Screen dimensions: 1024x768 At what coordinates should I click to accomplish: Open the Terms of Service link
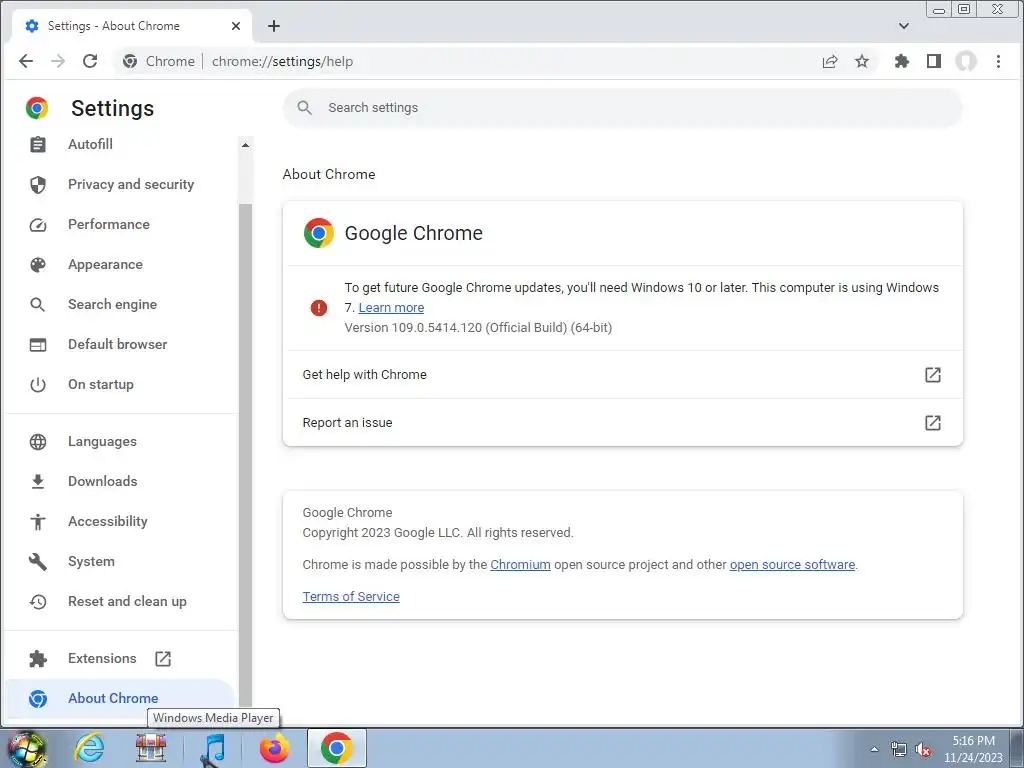(x=351, y=597)
